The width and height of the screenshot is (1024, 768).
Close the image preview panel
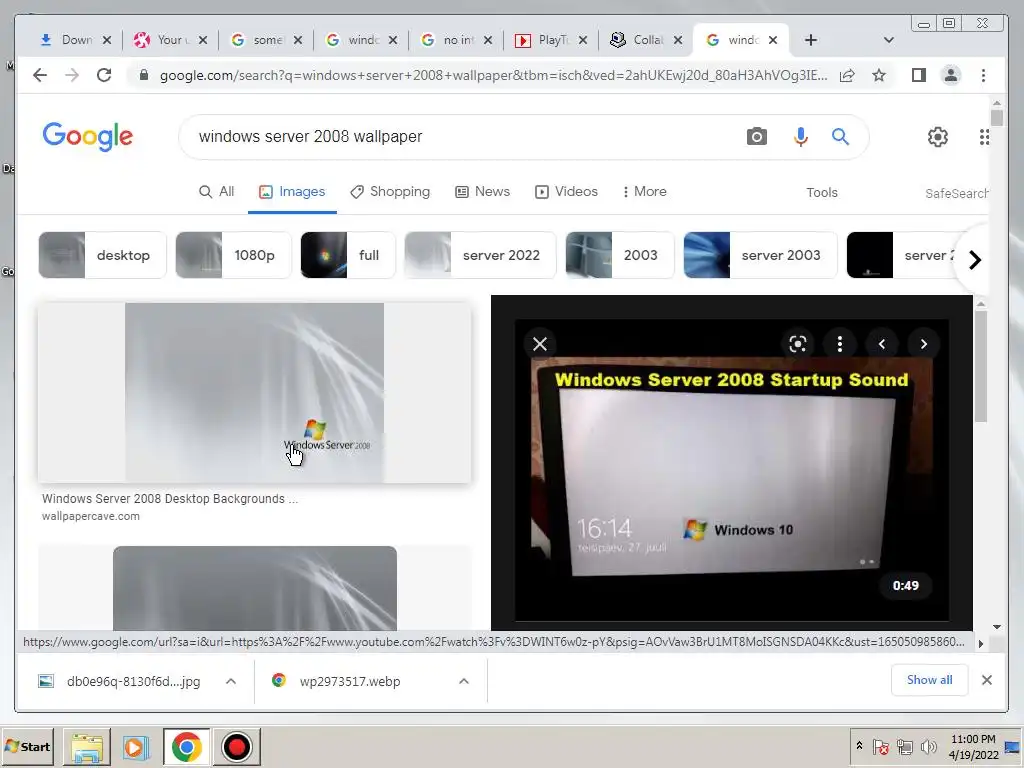[540, 344]
